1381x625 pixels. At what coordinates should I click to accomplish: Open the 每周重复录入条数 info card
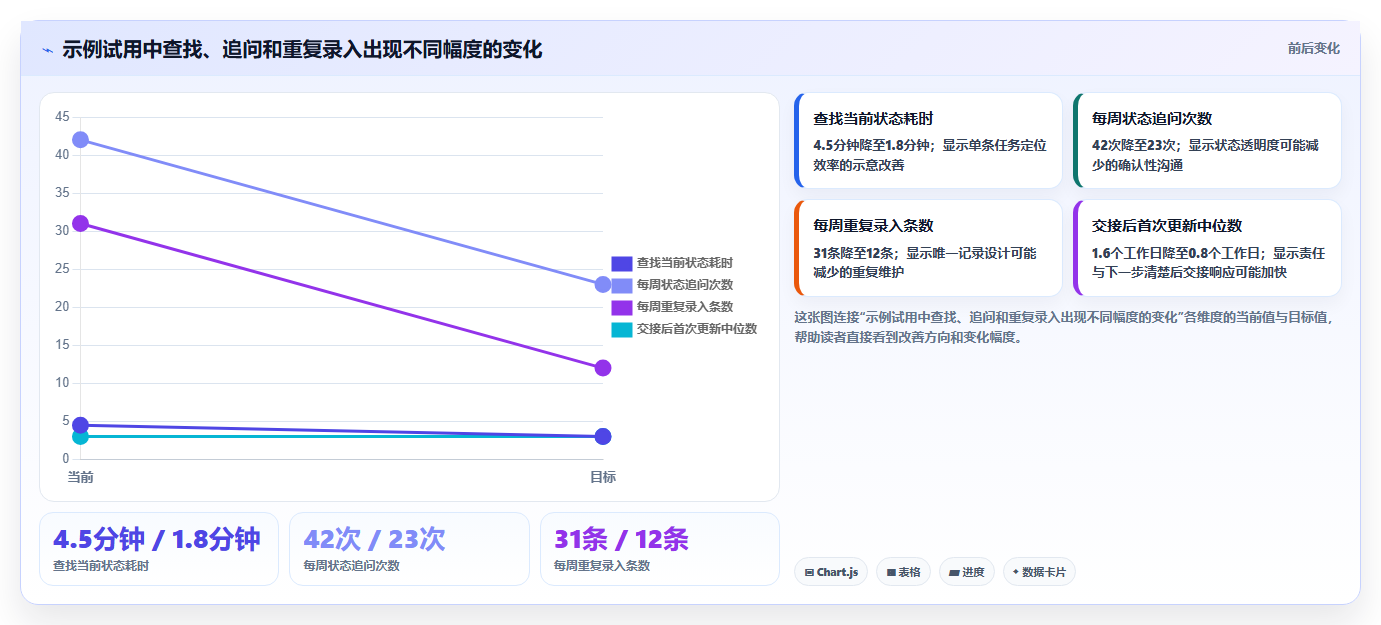[928, 248]
